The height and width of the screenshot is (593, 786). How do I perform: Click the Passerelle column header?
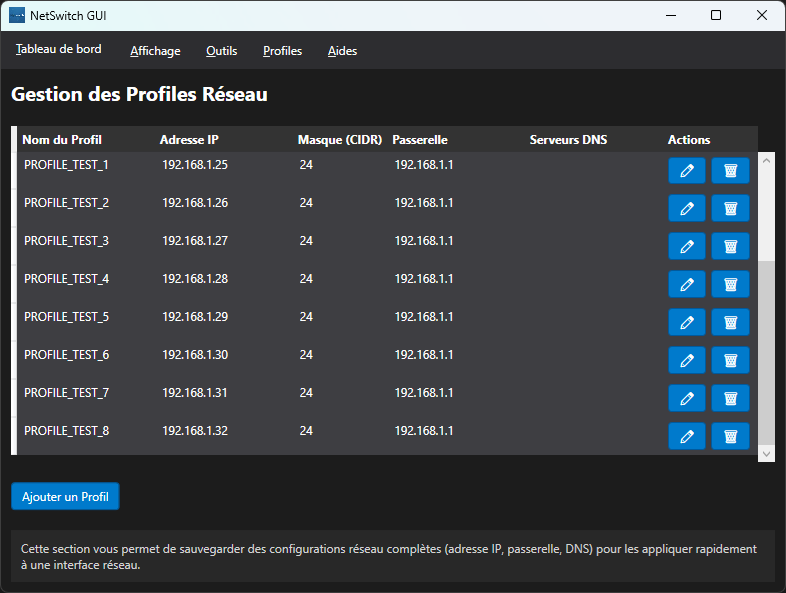point(420,140)
